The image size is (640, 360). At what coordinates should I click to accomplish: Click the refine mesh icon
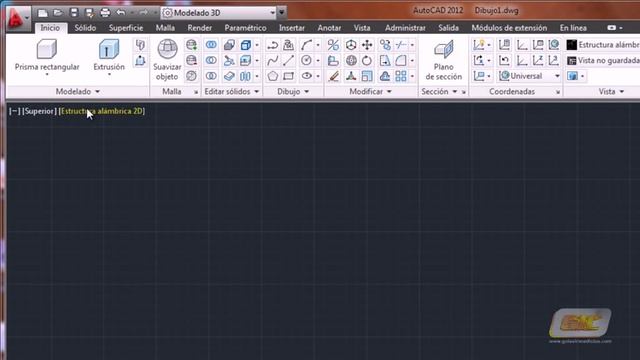tap(191, 76)
